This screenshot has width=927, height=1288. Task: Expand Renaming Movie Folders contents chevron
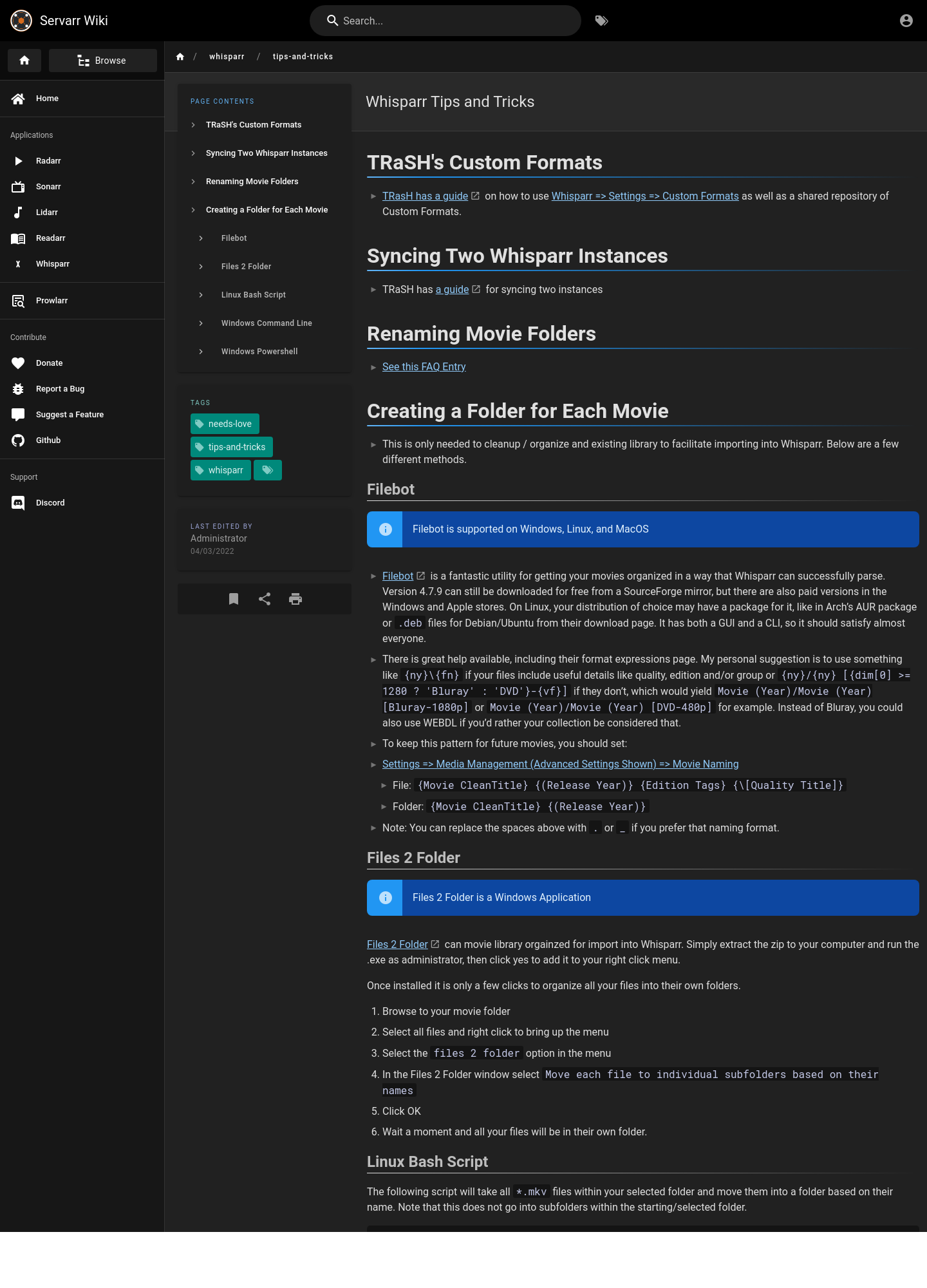click(x=193, y=182)
